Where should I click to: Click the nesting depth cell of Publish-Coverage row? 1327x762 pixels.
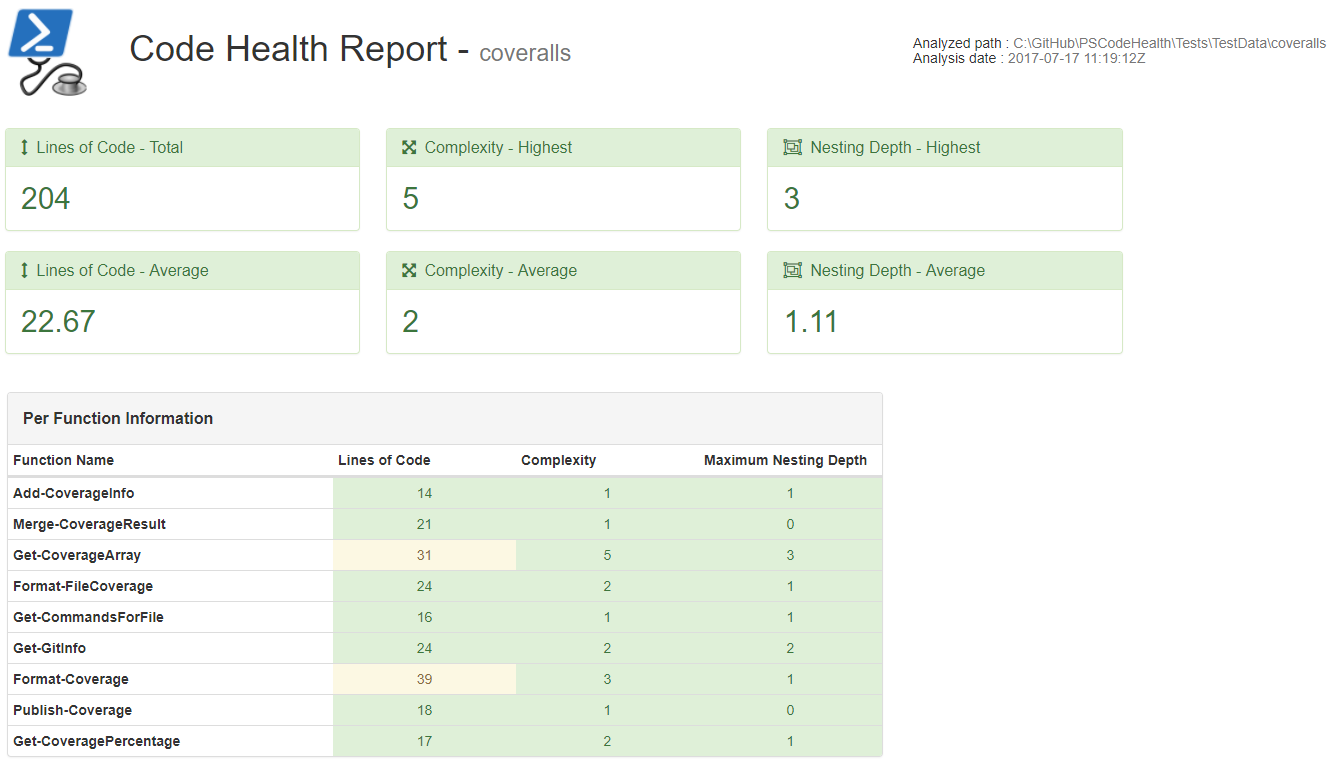tap(790, 710)
